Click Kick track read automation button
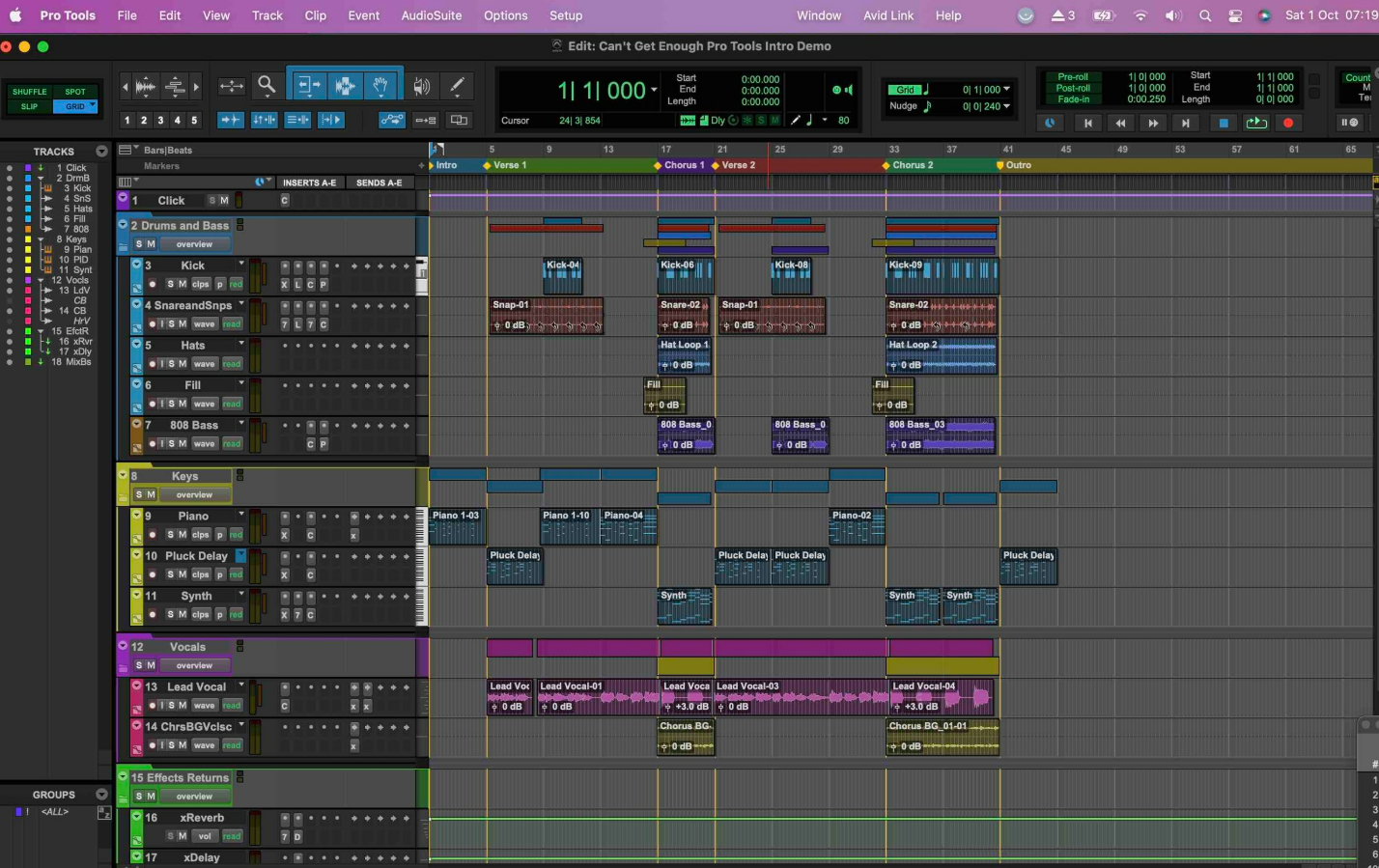The width and height of the screenshot is (1379, 868). point(236,284)
